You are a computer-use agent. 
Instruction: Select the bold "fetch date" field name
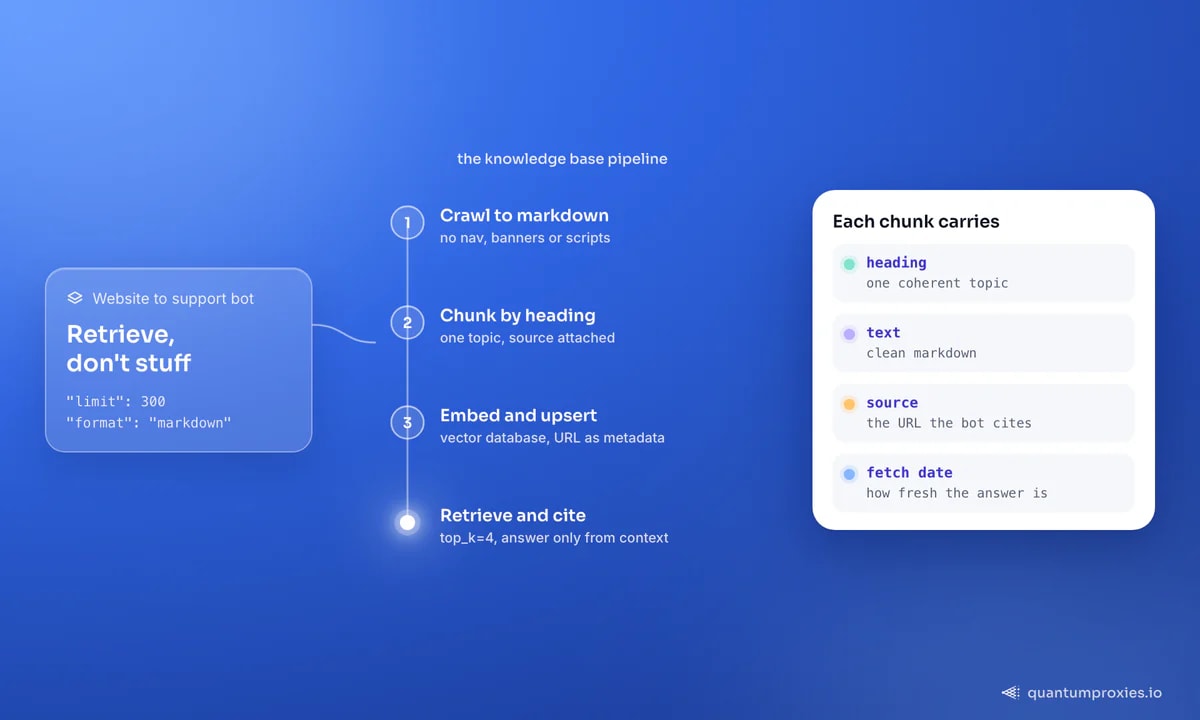pos(909,472)
